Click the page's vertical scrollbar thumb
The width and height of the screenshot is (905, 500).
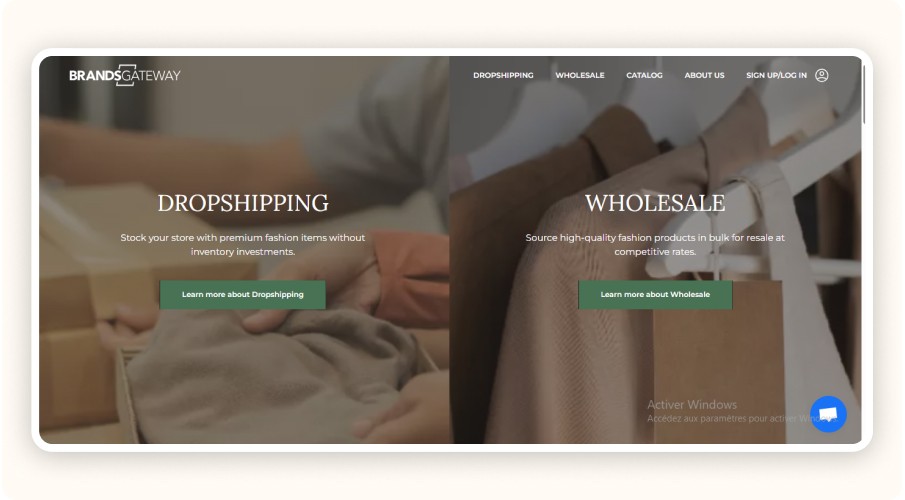click(863, 94)
